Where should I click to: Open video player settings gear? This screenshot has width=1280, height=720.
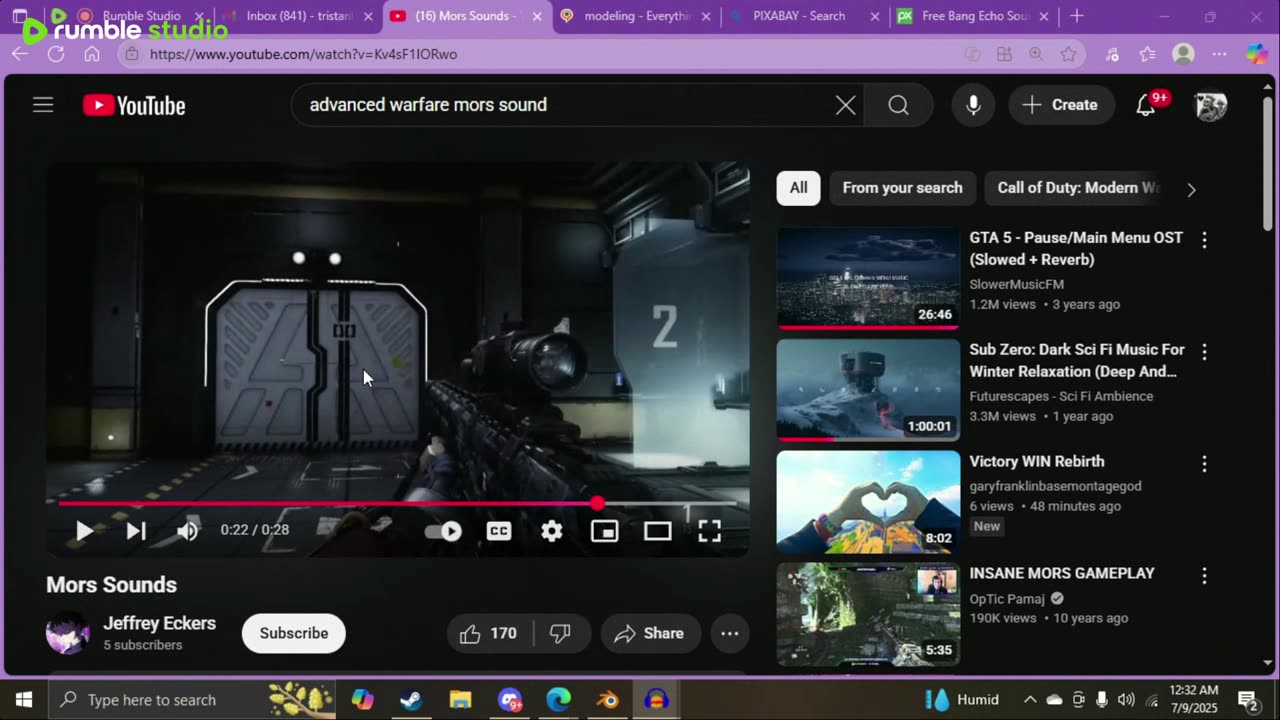(x=552, y=531)
